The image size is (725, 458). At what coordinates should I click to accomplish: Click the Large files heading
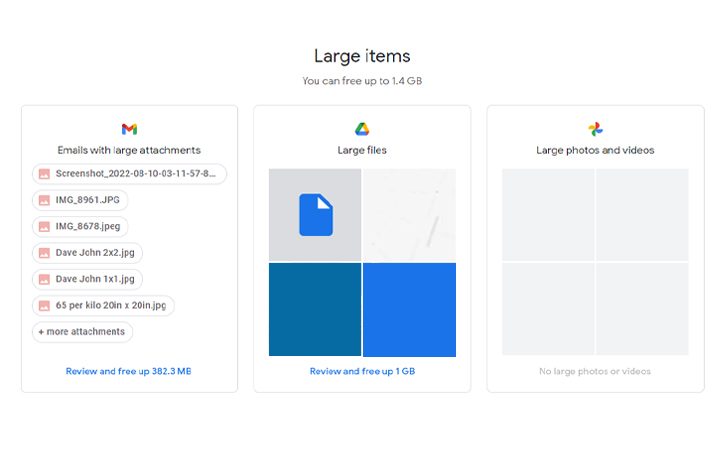(362, 150)
